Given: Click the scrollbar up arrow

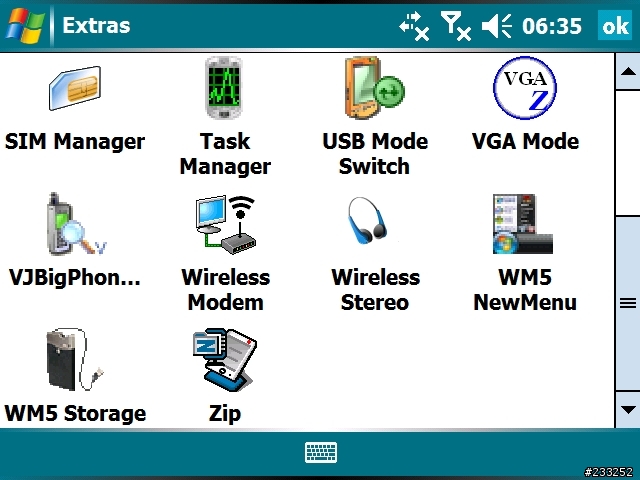Looking at the screenshot, I should click(628, 72).
